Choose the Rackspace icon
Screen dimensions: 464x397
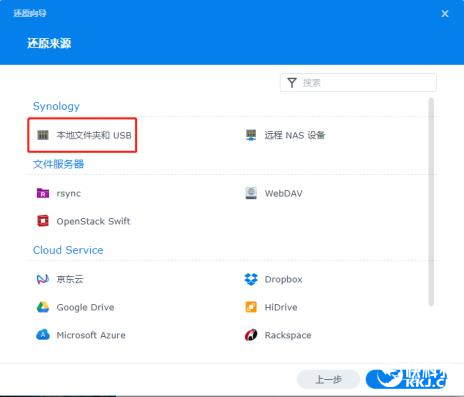[x=251, y=335]
